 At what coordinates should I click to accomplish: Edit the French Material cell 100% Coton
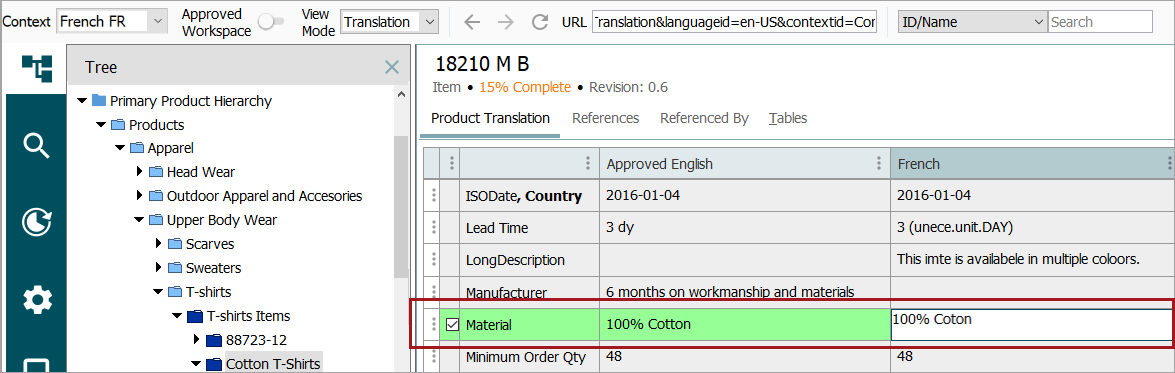click(x=1032, y=325)
